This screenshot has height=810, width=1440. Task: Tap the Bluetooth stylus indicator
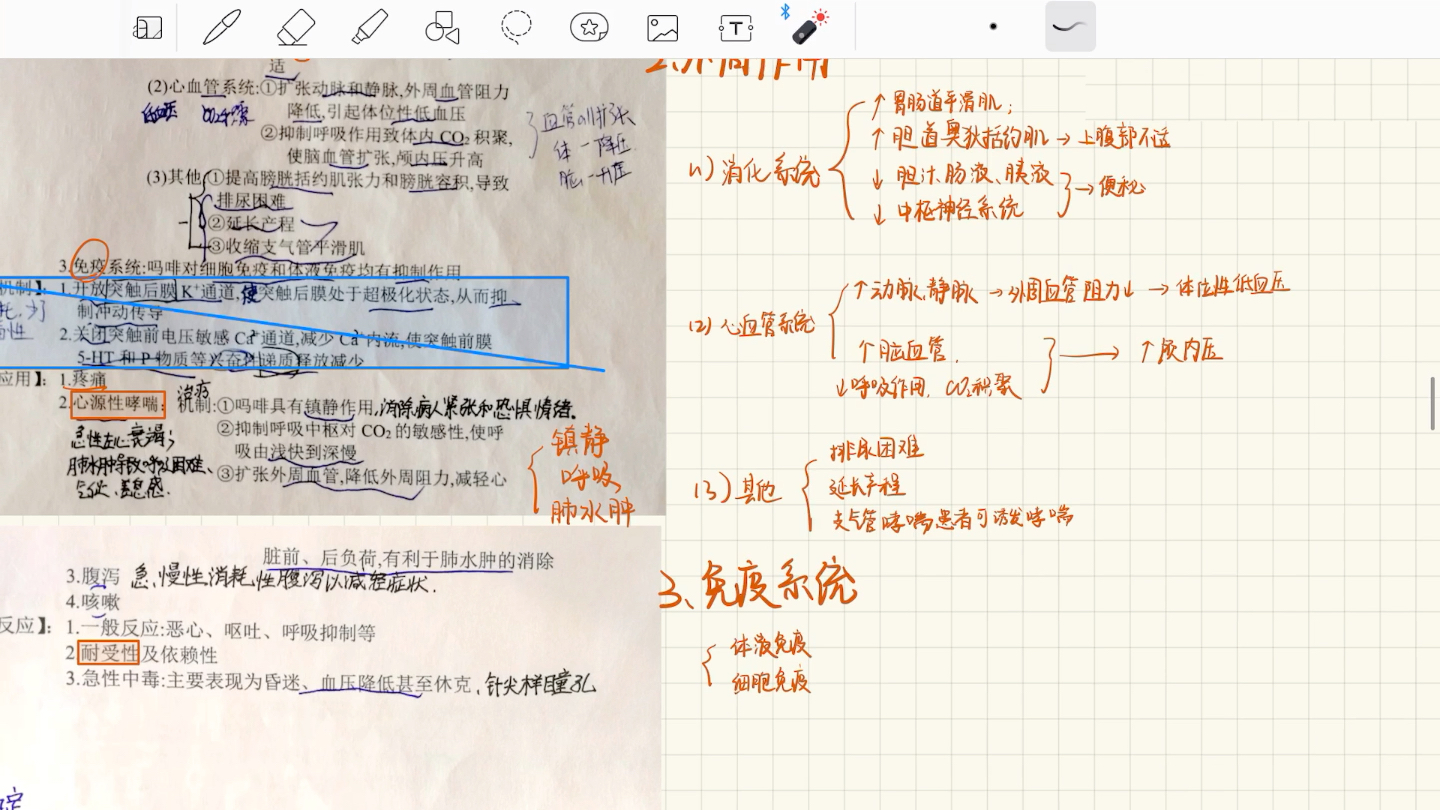point(785,11)
